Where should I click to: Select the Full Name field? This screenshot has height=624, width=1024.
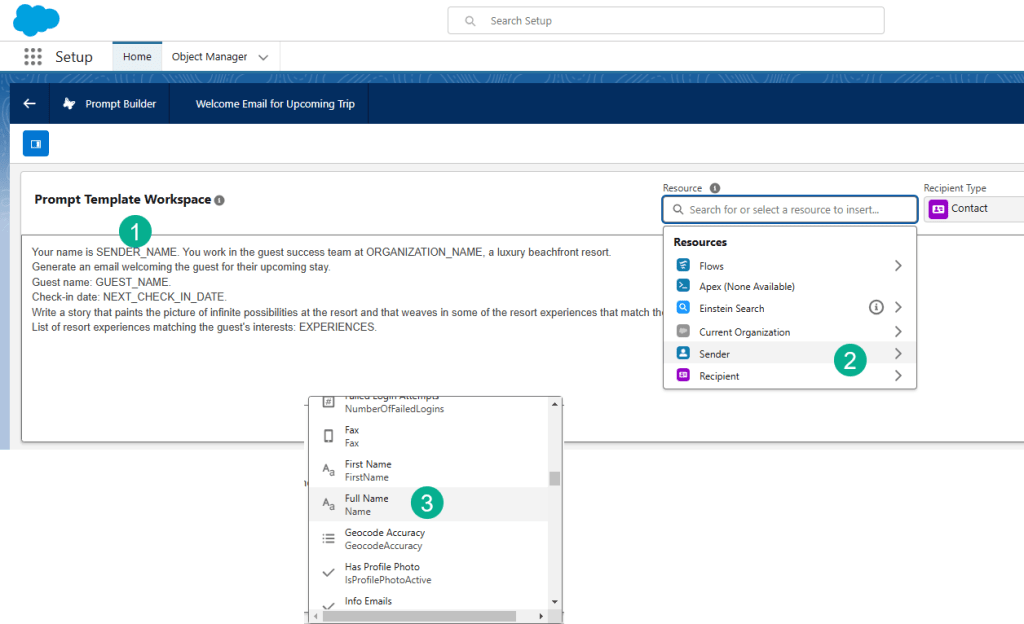pyautogui.click(x=367, y=504)
